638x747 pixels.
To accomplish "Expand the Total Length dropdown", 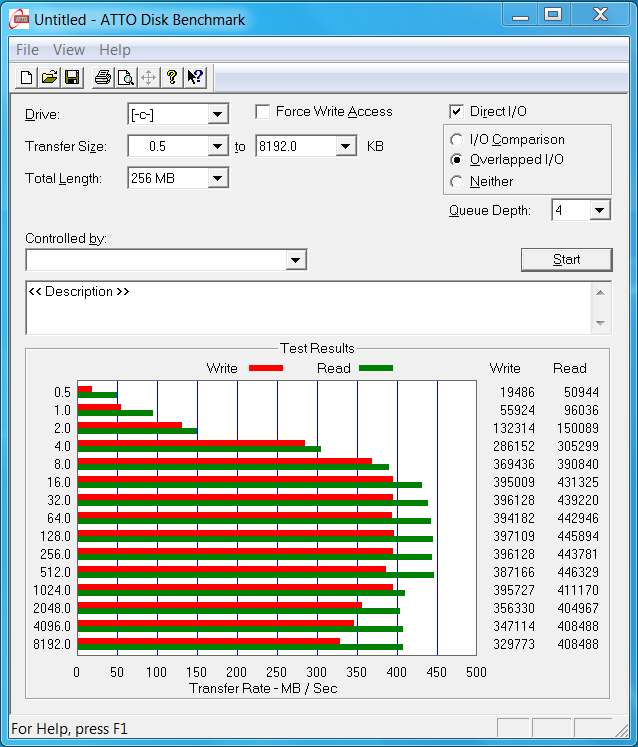I will pyautogui.click(x=217, y=179).
